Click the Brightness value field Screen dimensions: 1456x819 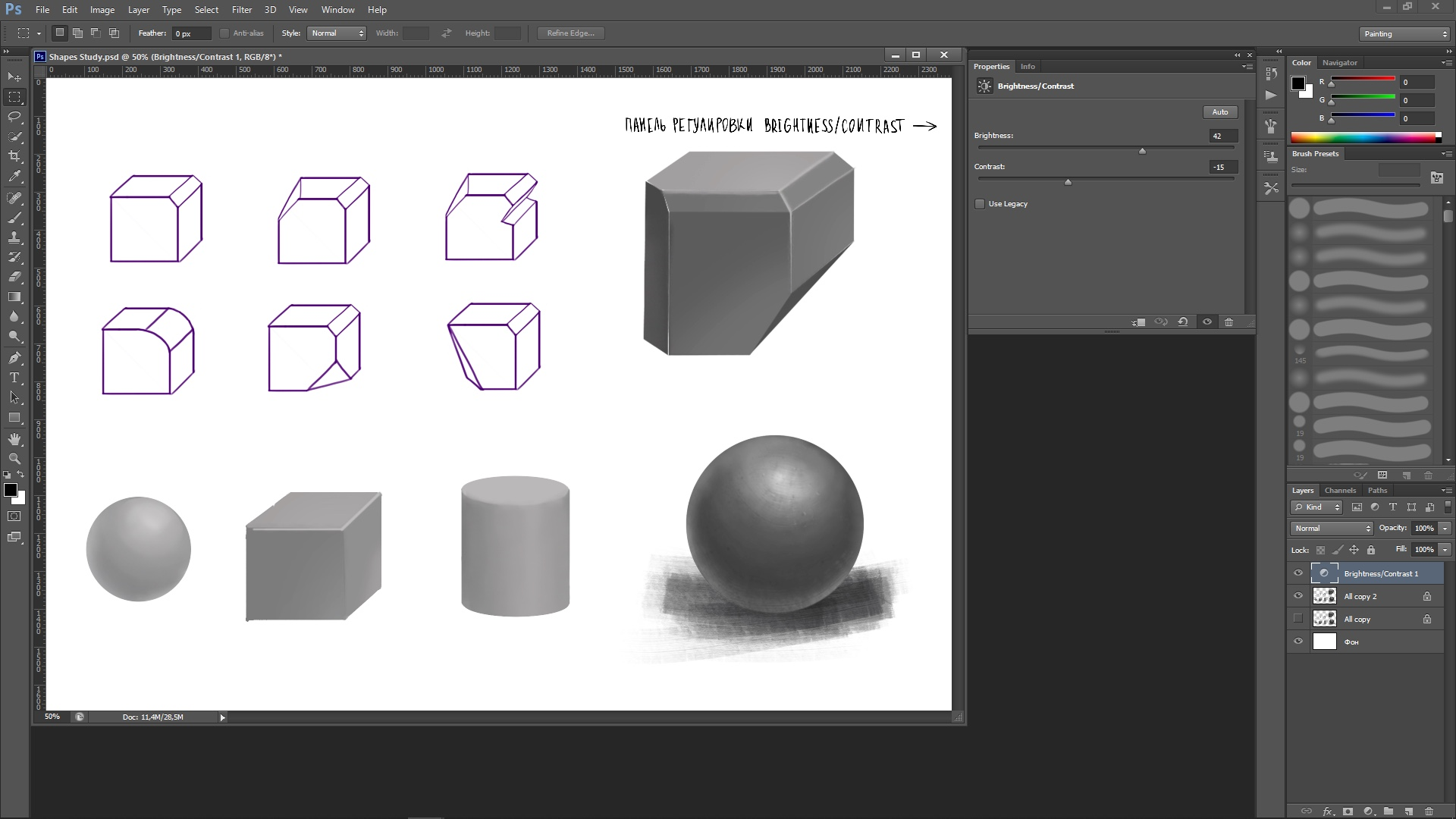pyautogui.click(x=1223, y=136)
